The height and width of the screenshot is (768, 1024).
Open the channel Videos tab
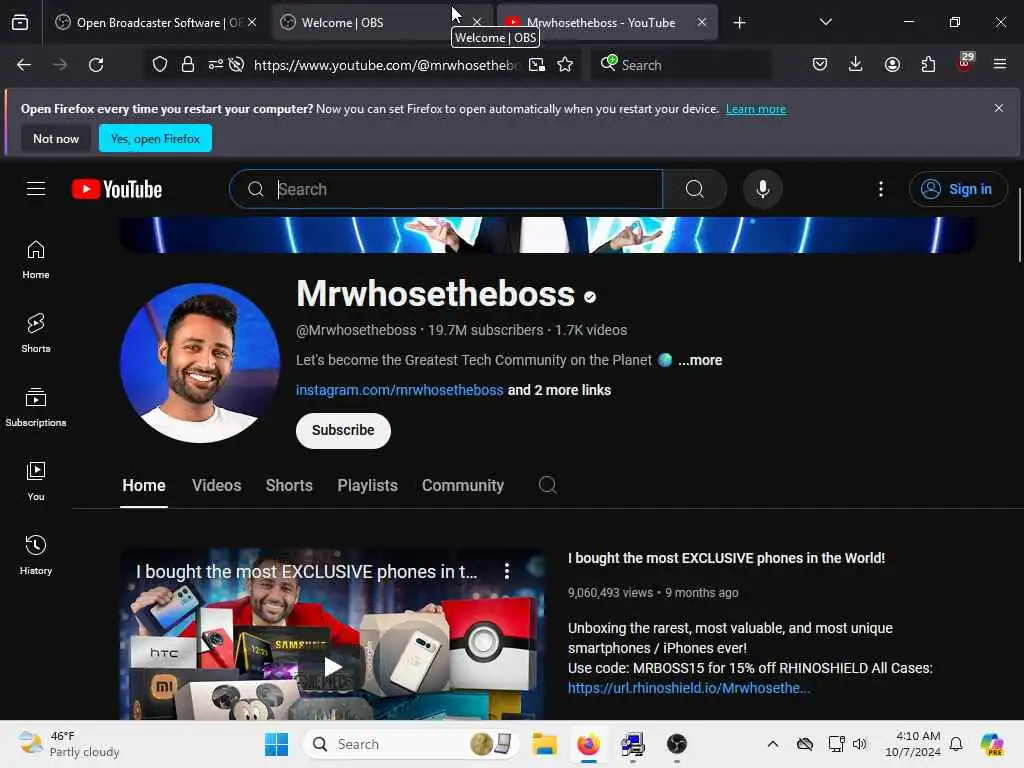point(217,485)
